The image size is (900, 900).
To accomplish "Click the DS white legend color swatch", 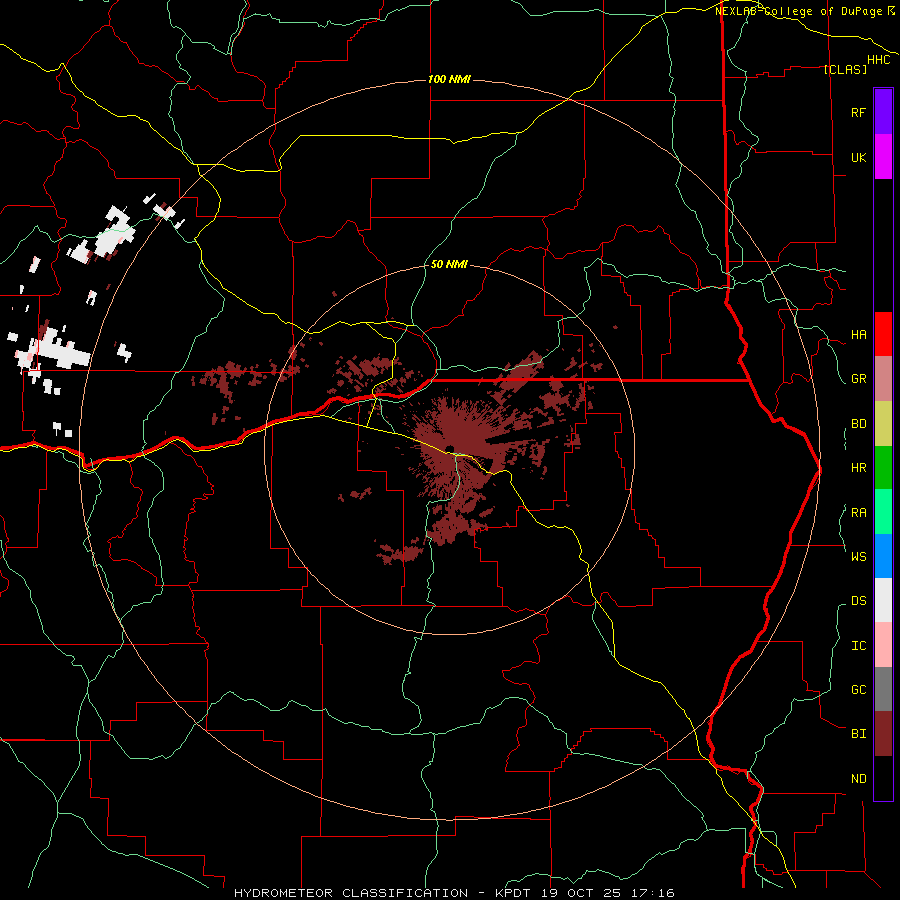I will [x=883, y=600].
